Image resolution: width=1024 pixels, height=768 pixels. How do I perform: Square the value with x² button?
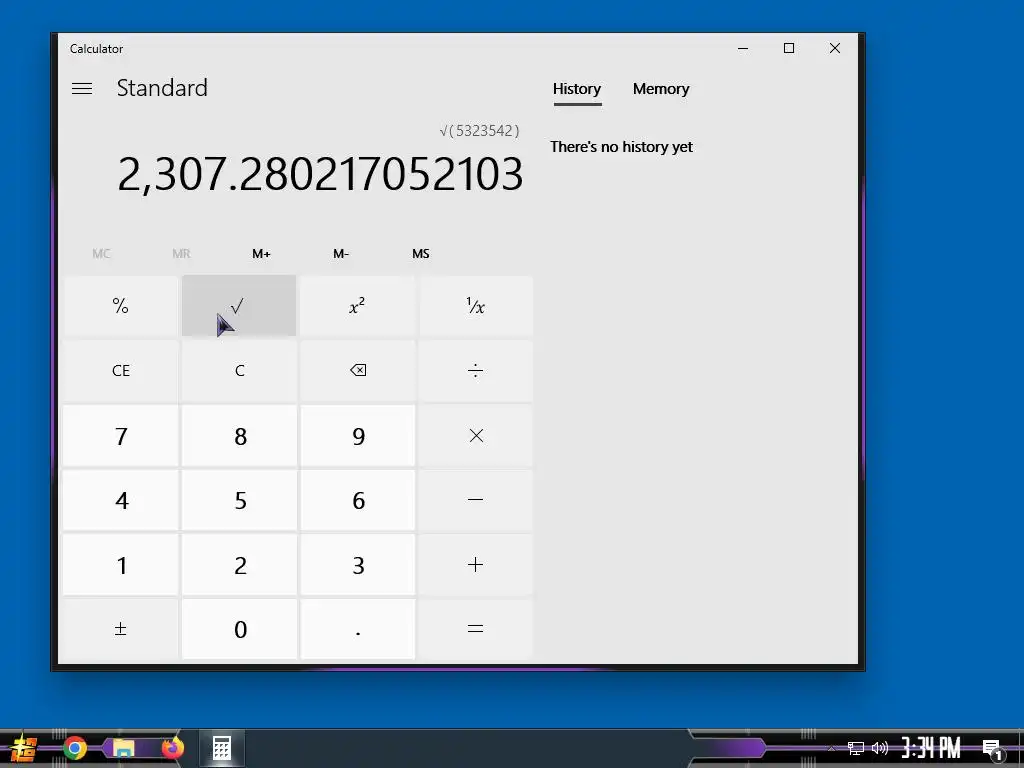pyautogui.click(x=357, y=306)
